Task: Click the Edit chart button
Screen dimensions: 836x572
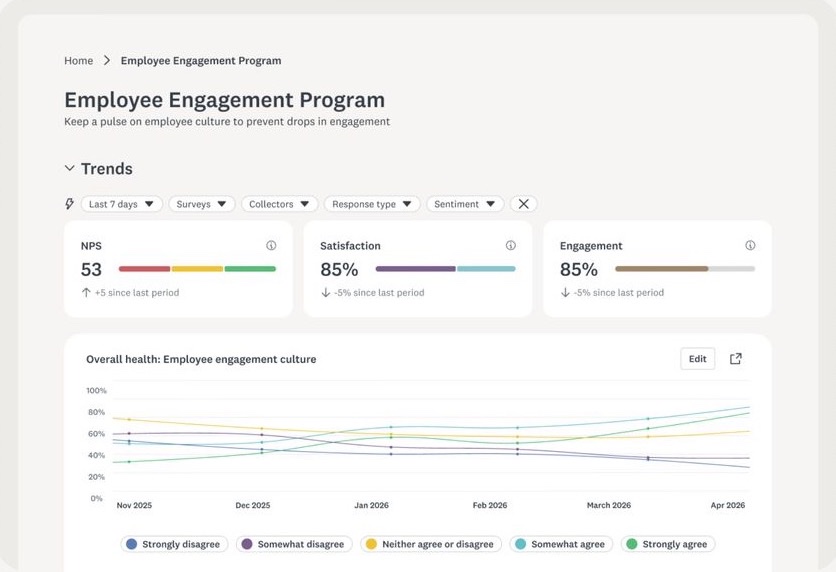Action: pos(697,359)
